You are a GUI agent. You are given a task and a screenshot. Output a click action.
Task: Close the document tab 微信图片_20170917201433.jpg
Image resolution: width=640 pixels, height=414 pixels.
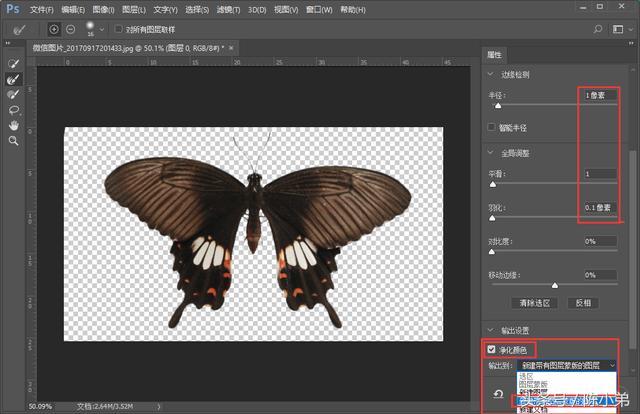[x=231, y=48]
